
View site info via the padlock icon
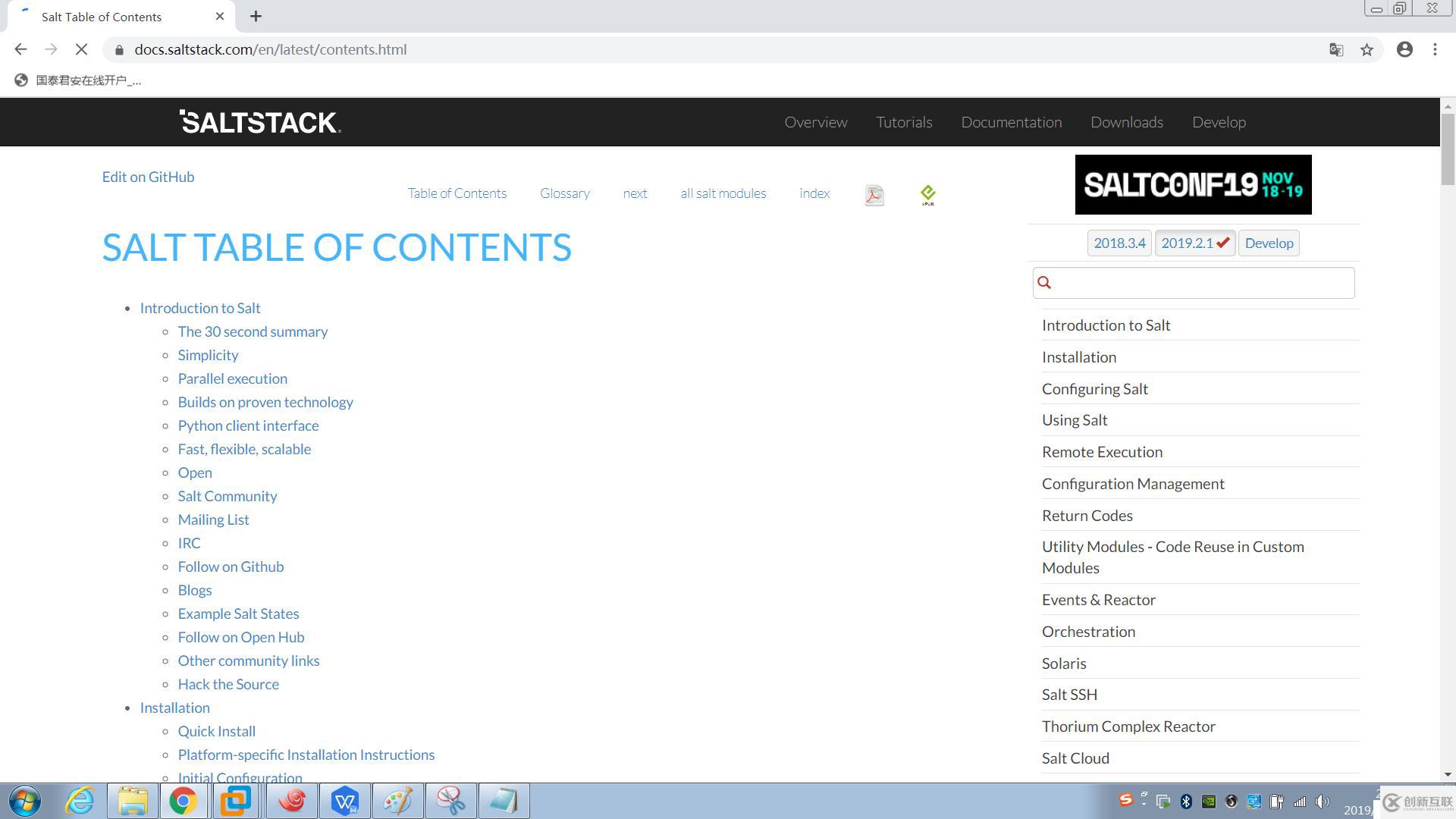coord(119,49)
